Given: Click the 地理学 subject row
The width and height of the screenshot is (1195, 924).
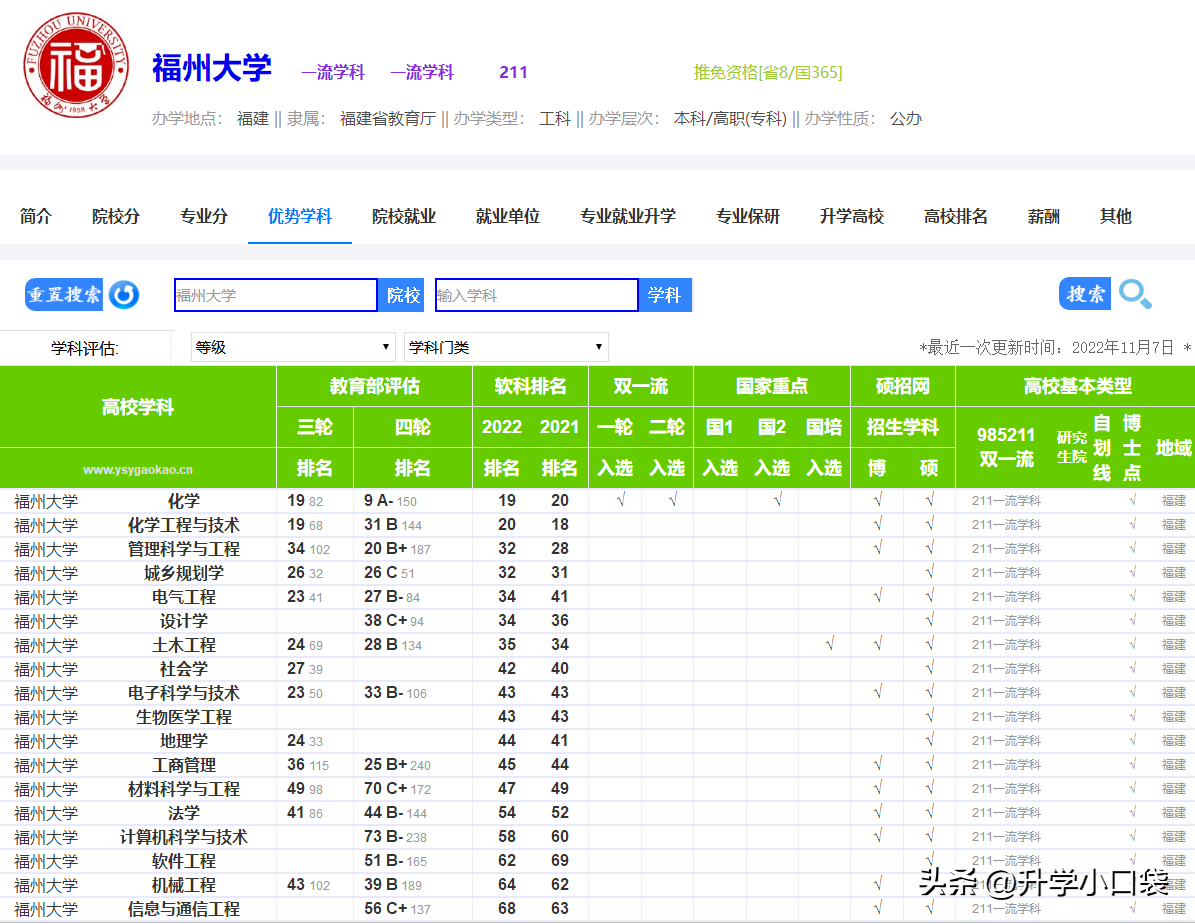Looking at the screenshot, I should (x=598, y=741).
